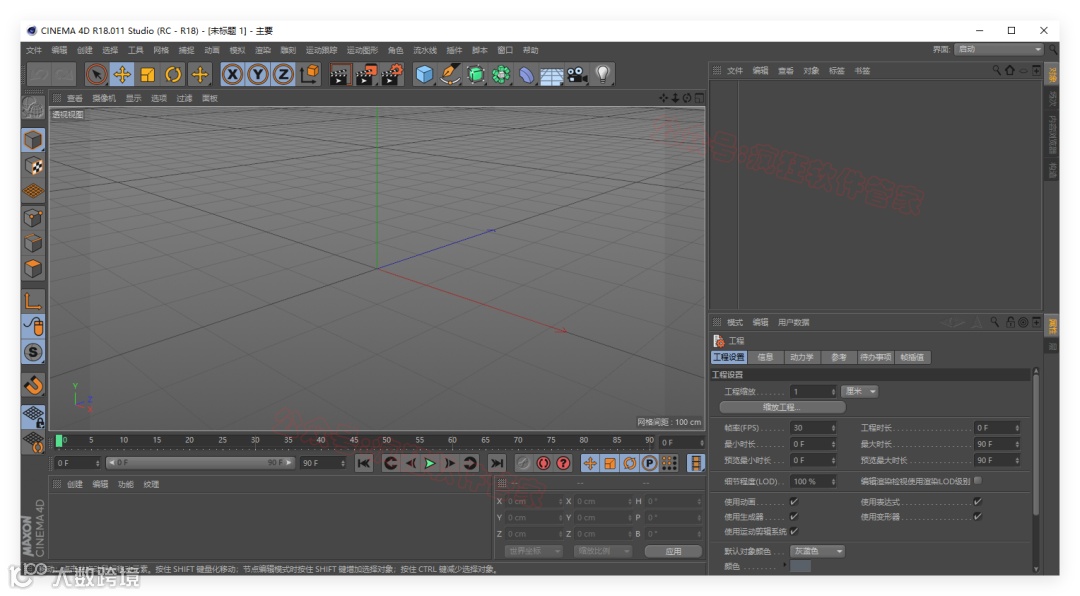Enable the 编辑渲染检视使用渲染LOD级别 checkbox
1080x596 pixels.
[x=977, y=481]
